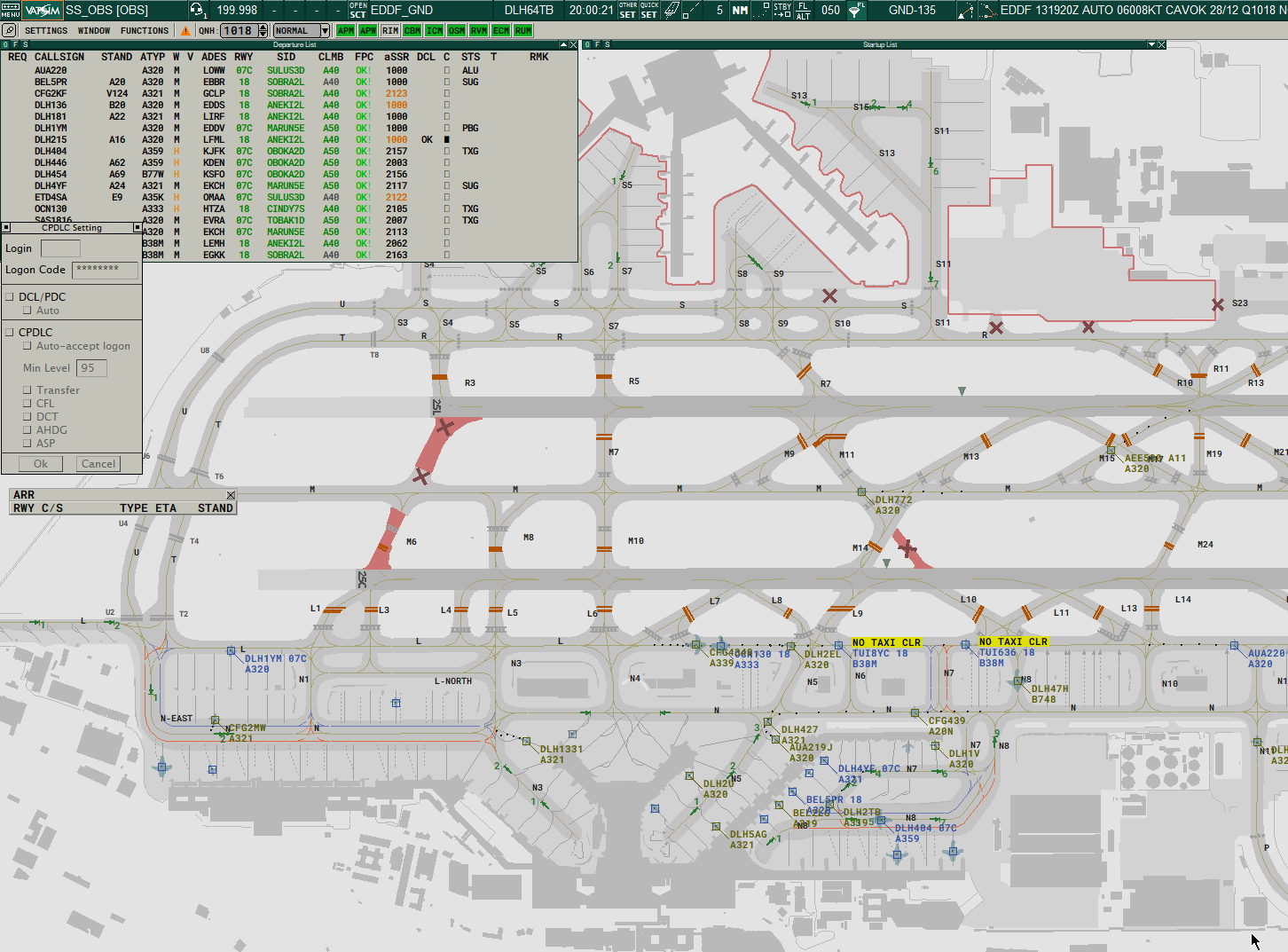Open QUICK SET settings button
The image size is (1288, 952).
[x=649, y=10]
